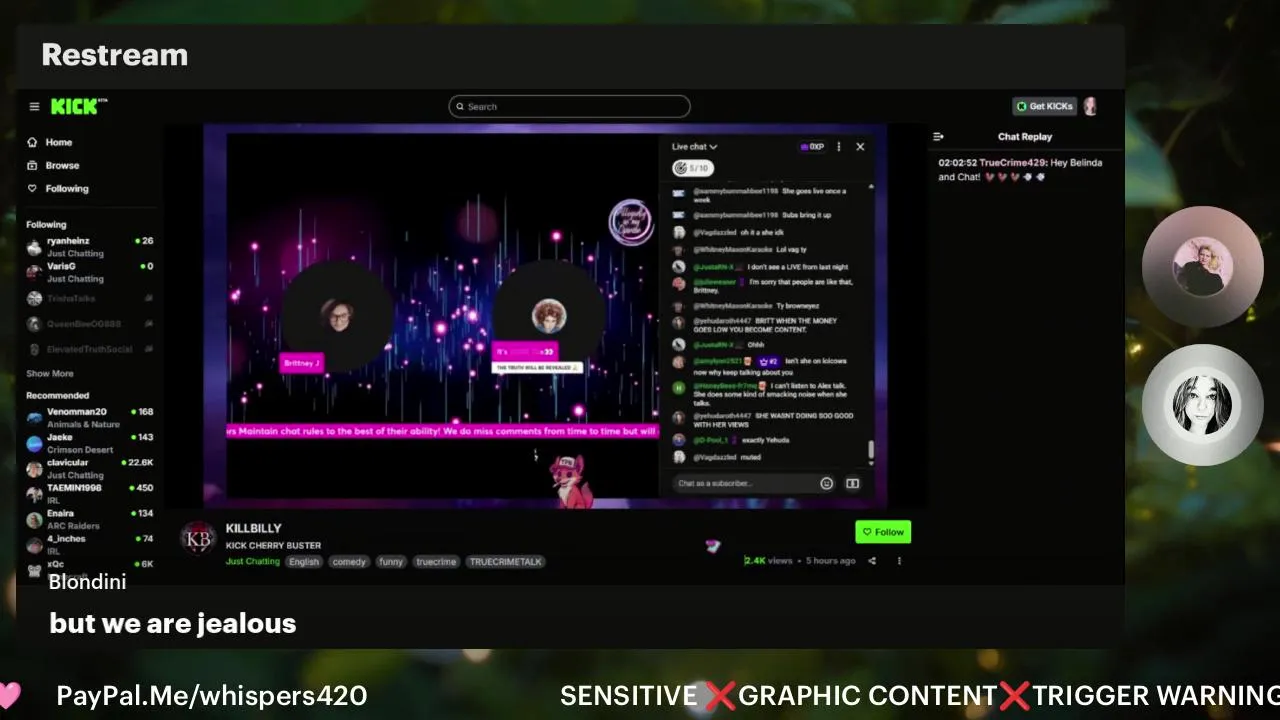Click the Chat Replay header
Screen dimensions: 1280x720
pyautogui.click(x=1025, y=137)
